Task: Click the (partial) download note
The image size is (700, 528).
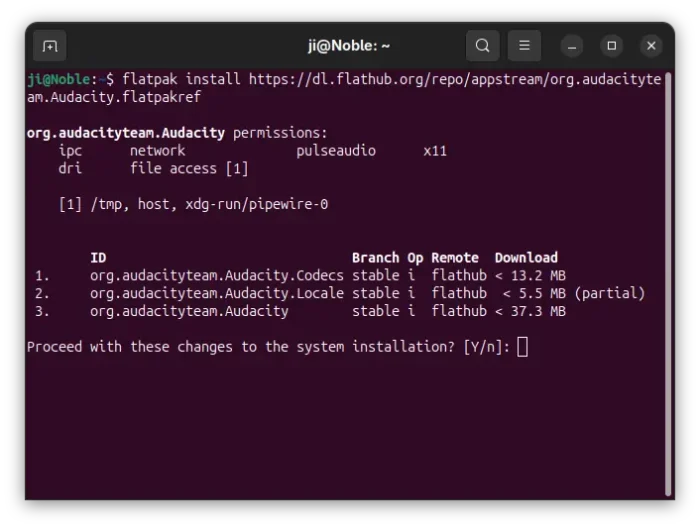Action: pyautogui.click(x=610, y=293)
